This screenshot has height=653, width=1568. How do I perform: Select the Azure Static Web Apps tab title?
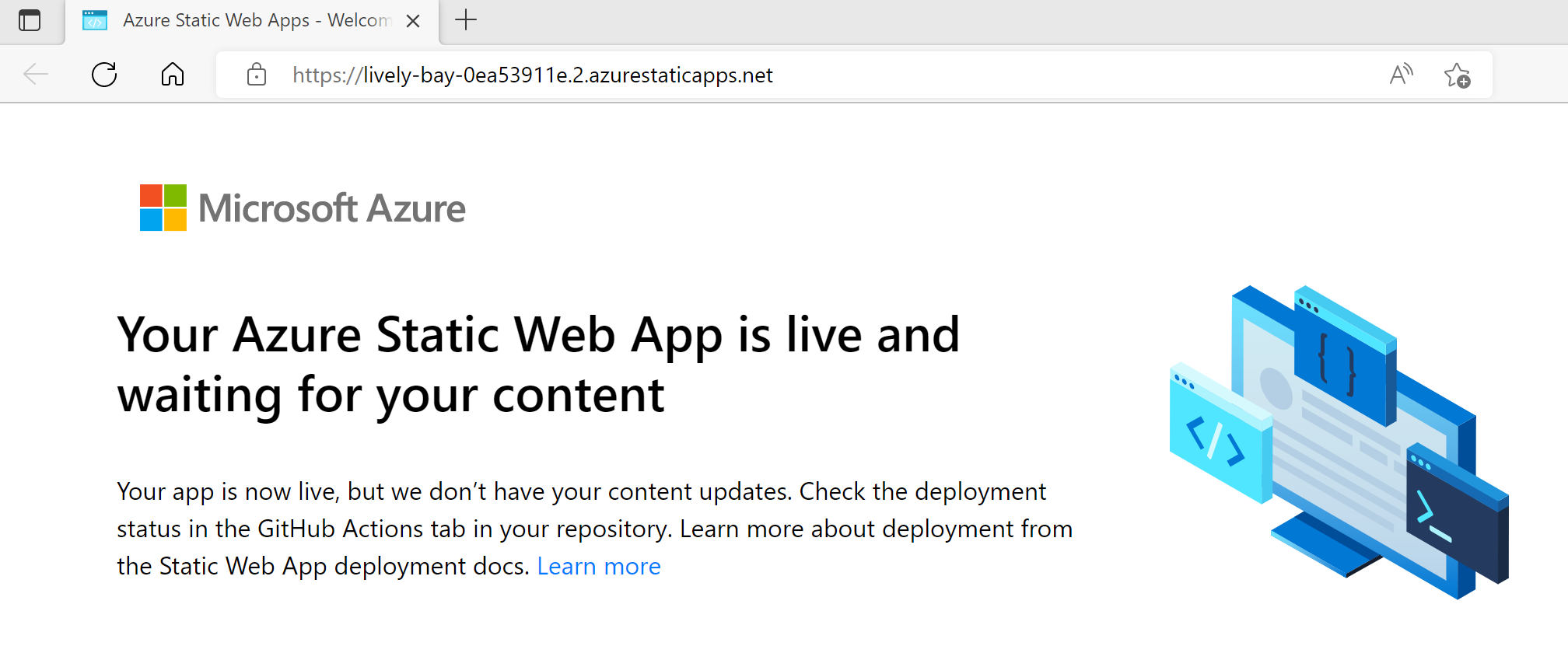pyautogui.click(x=255, y=20)
